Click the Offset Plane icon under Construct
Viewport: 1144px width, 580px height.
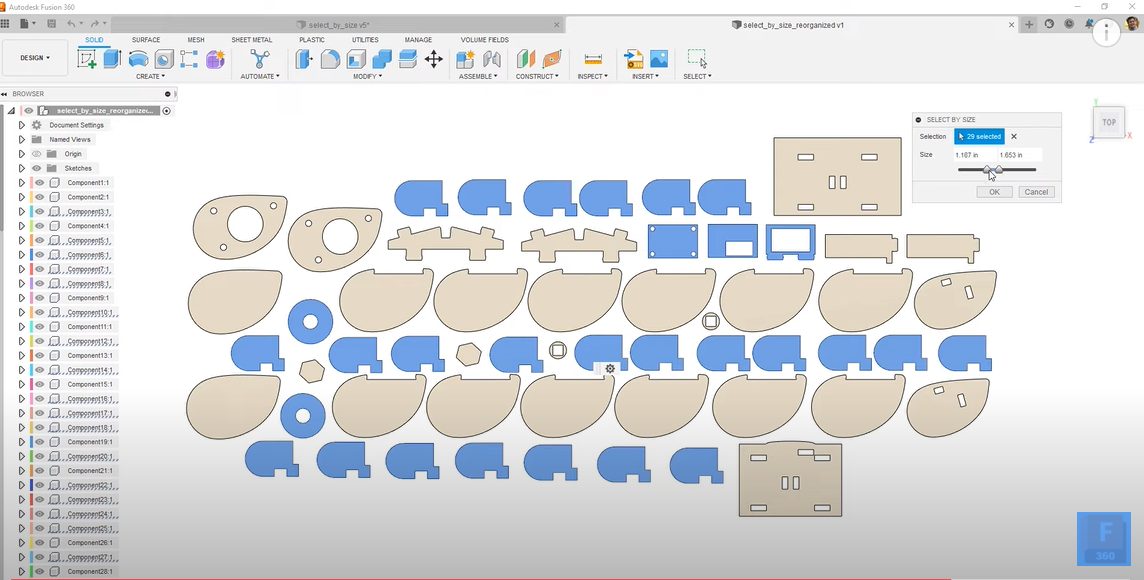click(525, 59)
